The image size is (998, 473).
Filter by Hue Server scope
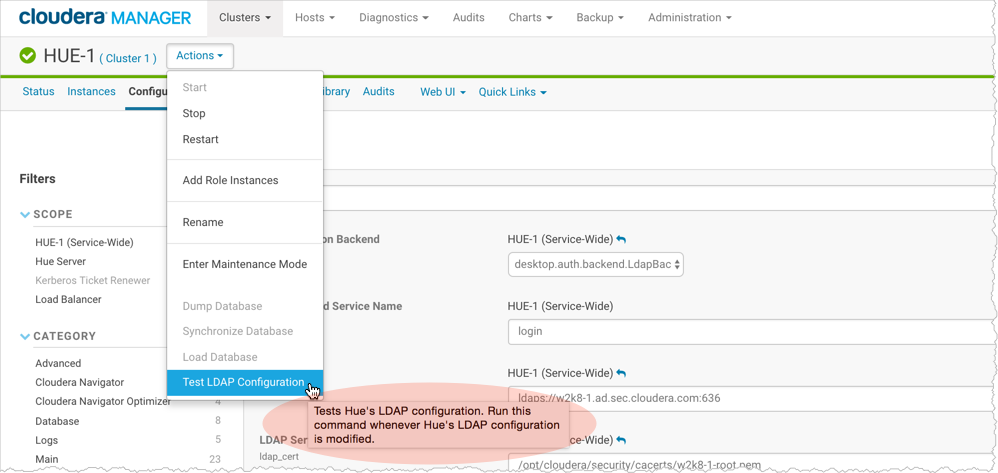coord(60,261)
